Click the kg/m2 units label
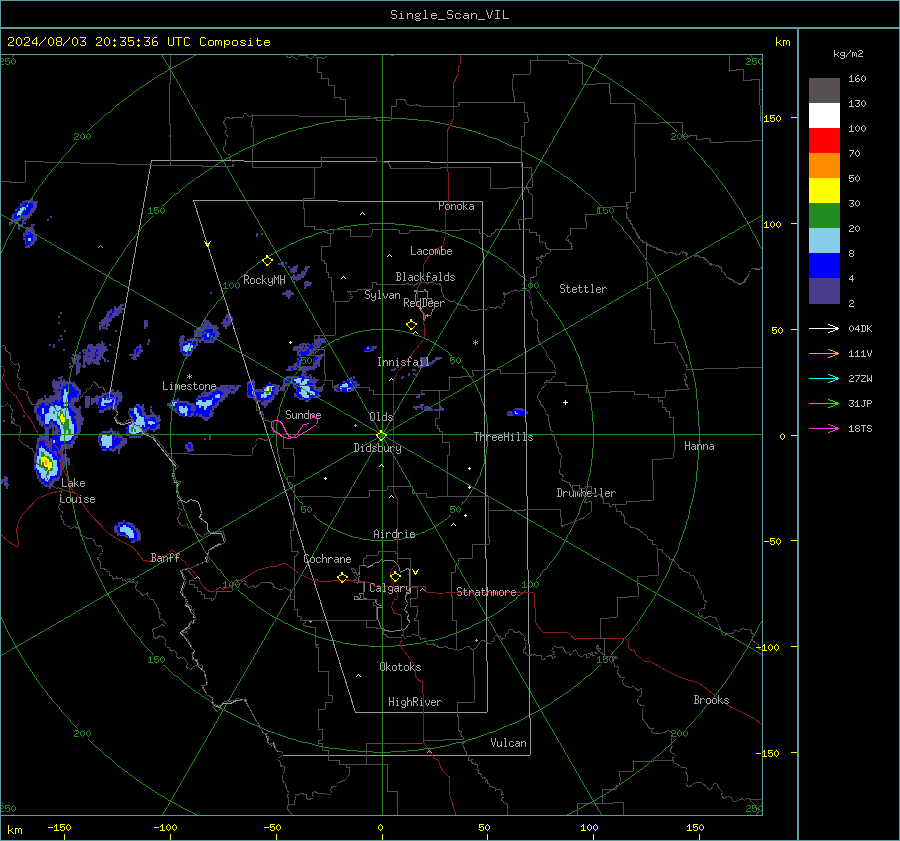The height and width of the screenshot is (841, 900). click(x=848, y=54)
